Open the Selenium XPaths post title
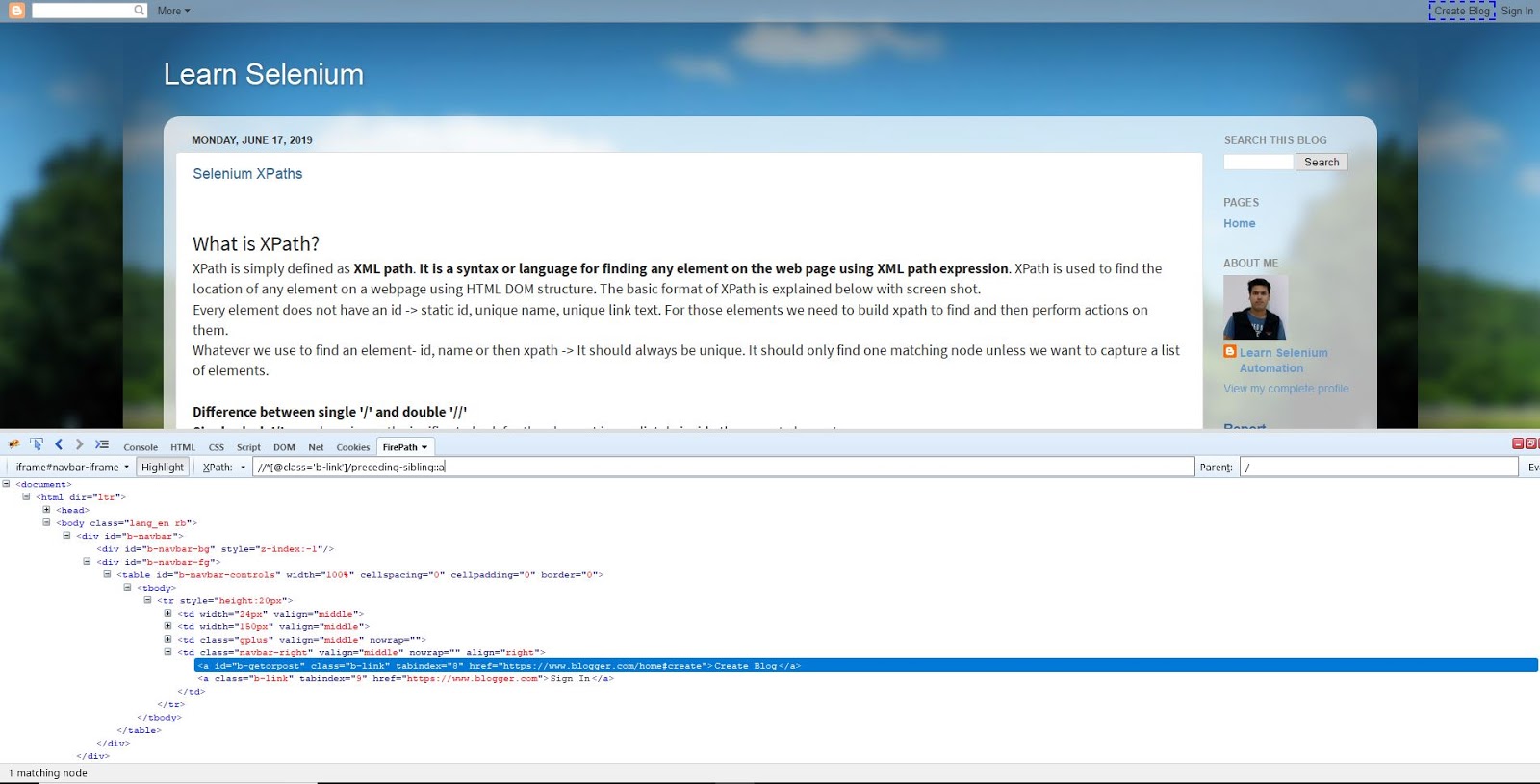 click(247, 174)
